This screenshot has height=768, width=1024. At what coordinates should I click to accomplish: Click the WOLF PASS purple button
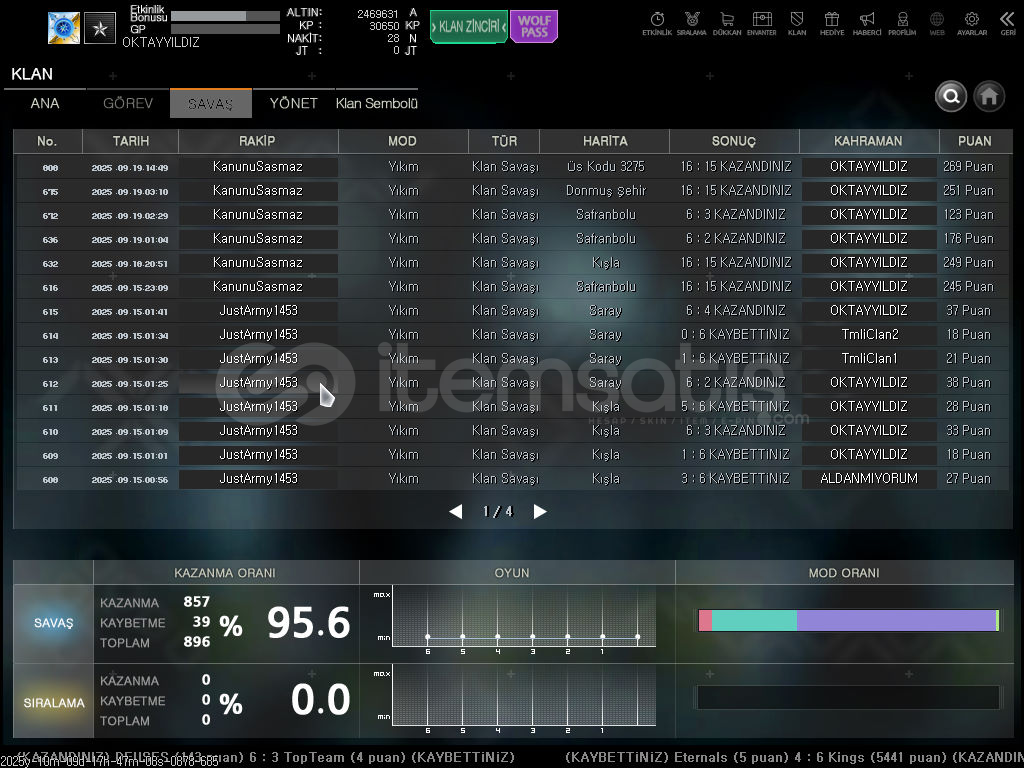(534, 27)
